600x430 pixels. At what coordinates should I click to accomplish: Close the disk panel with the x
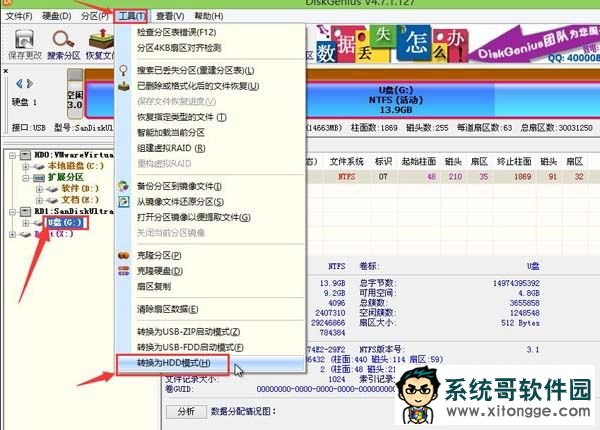(x=6, y=71)
